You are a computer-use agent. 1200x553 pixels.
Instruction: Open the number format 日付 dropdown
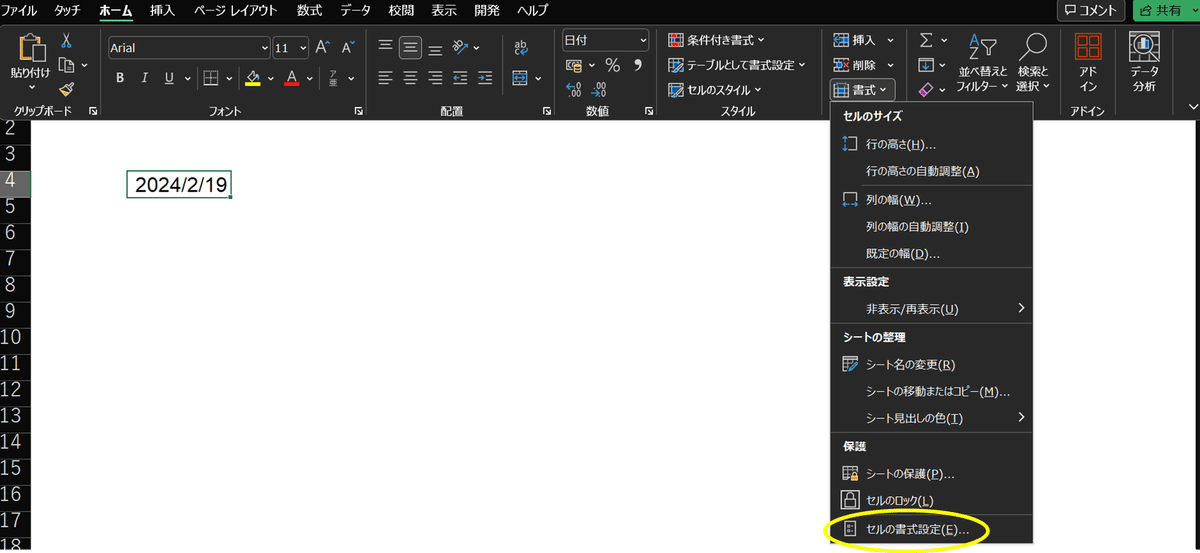click(x=642, y=40)
